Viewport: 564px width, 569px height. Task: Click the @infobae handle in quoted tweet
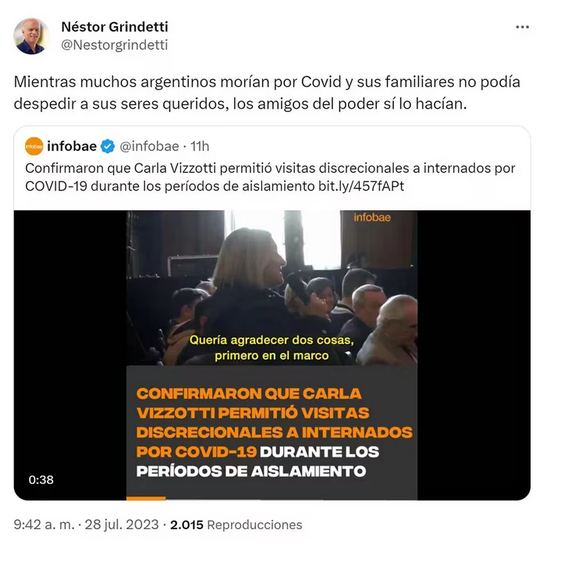pyautogui.click(x=149, y=146)
